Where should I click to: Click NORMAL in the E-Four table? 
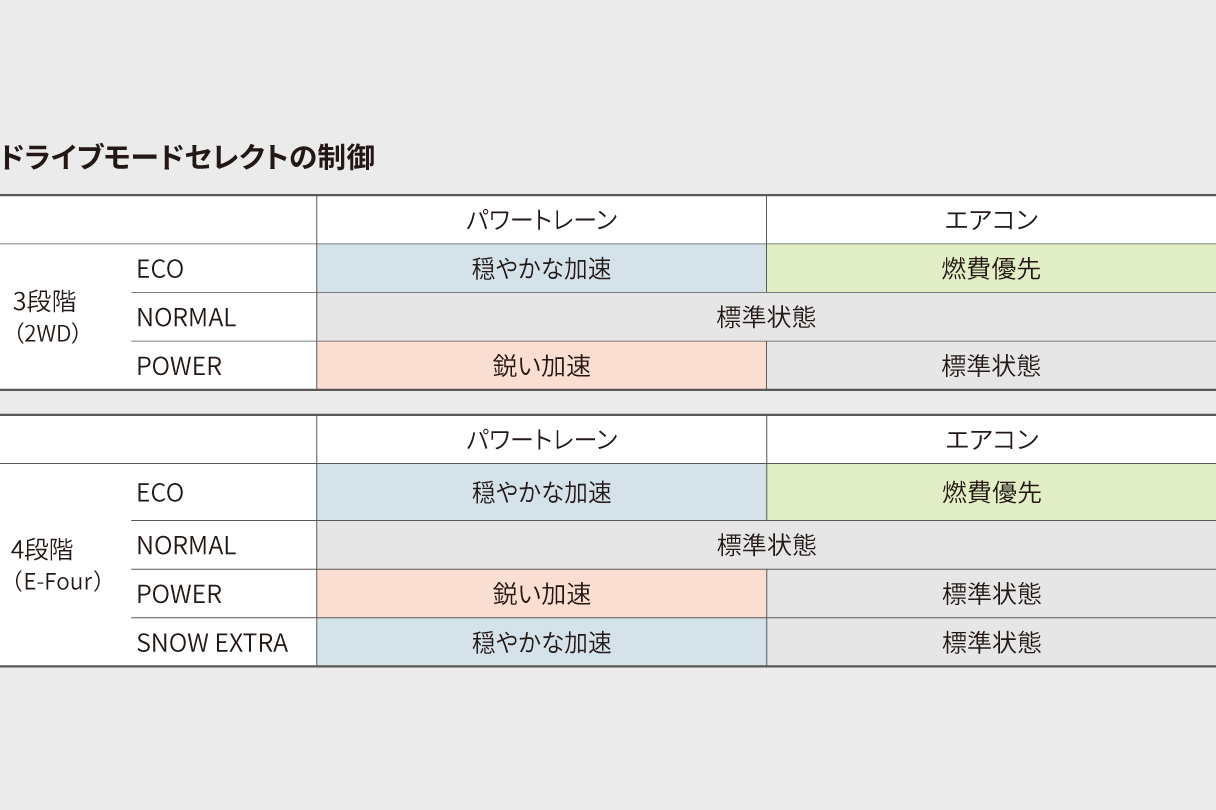[186, 546]
